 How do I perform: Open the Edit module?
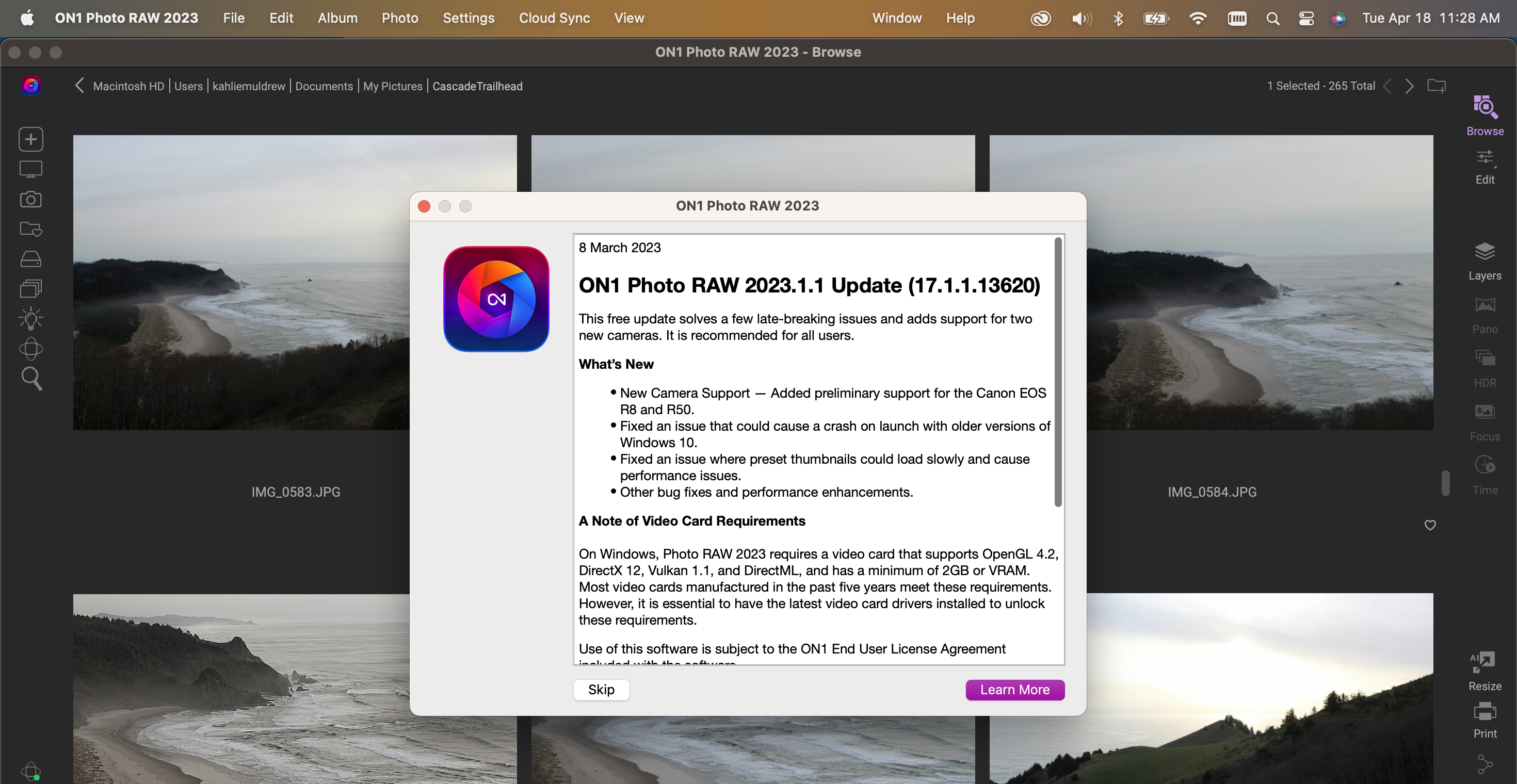1484,167
